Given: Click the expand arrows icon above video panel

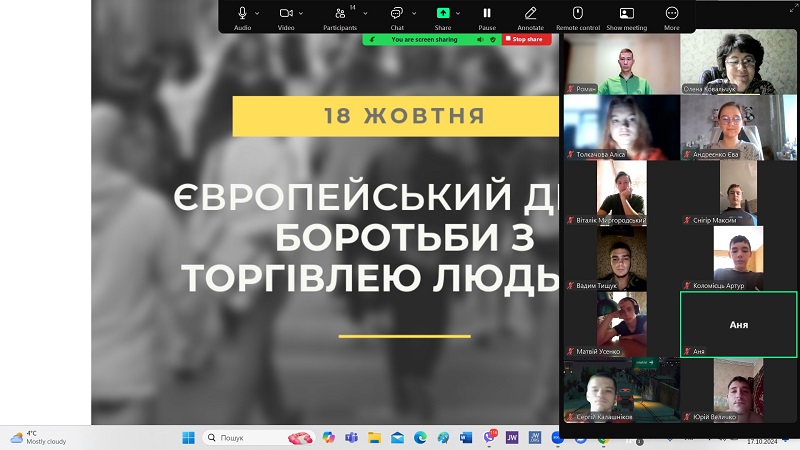Looking at the screenshot, I should pyautogui.click(x=792, y=9).
